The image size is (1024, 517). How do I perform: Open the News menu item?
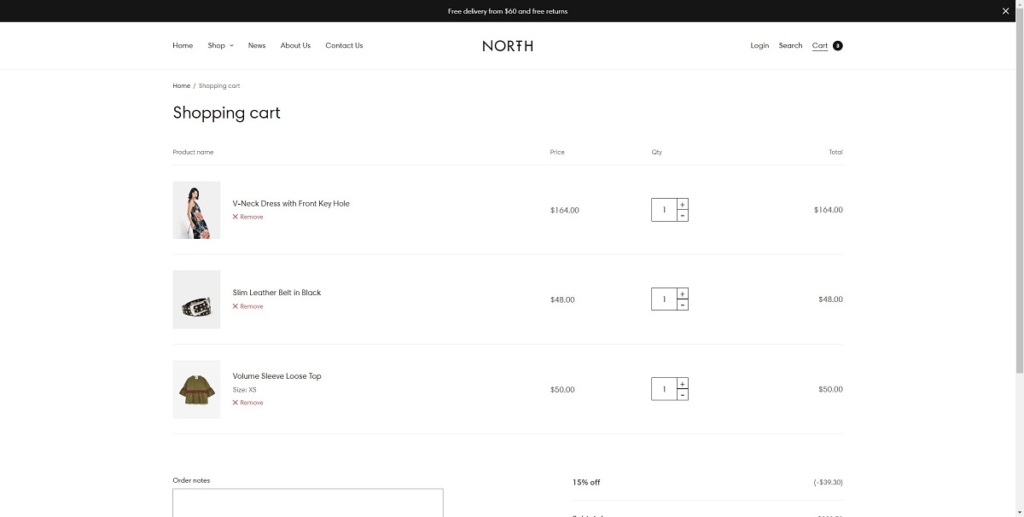coord(257,46)
